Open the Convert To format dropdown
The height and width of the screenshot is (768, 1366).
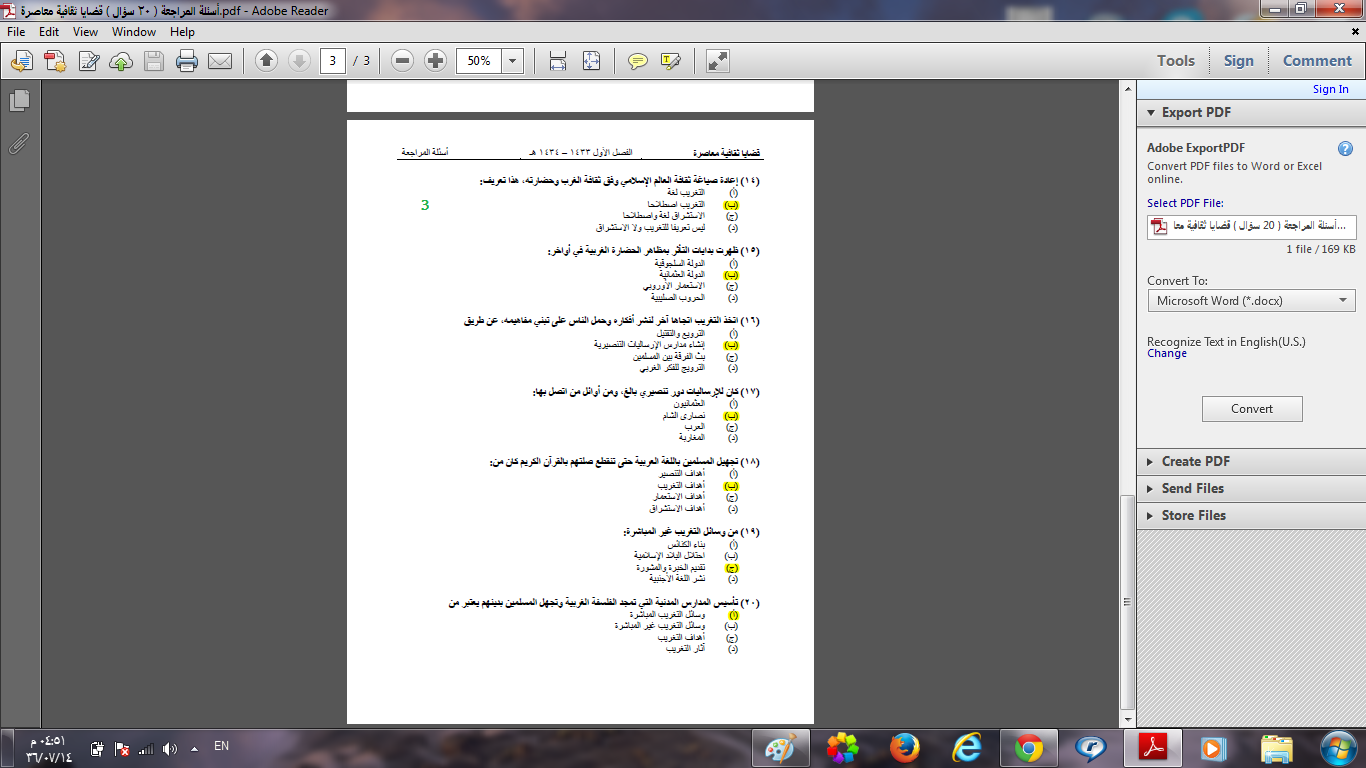click(1251, 300)
